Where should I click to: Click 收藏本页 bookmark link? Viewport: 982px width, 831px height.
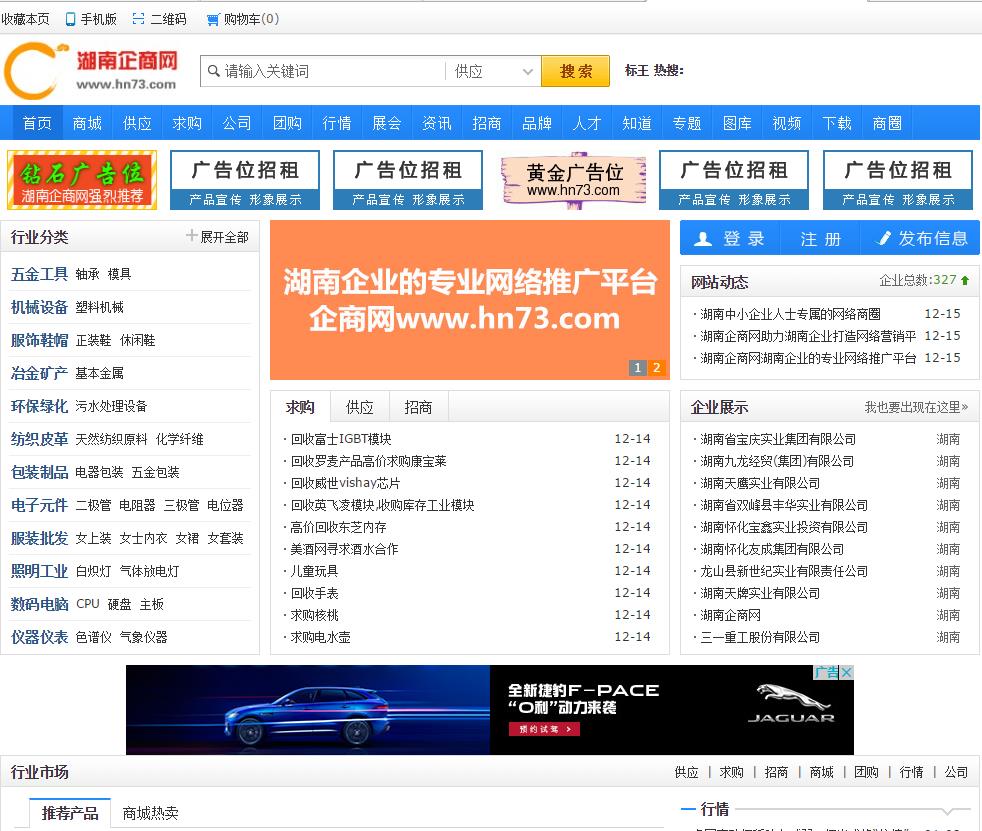25,19
